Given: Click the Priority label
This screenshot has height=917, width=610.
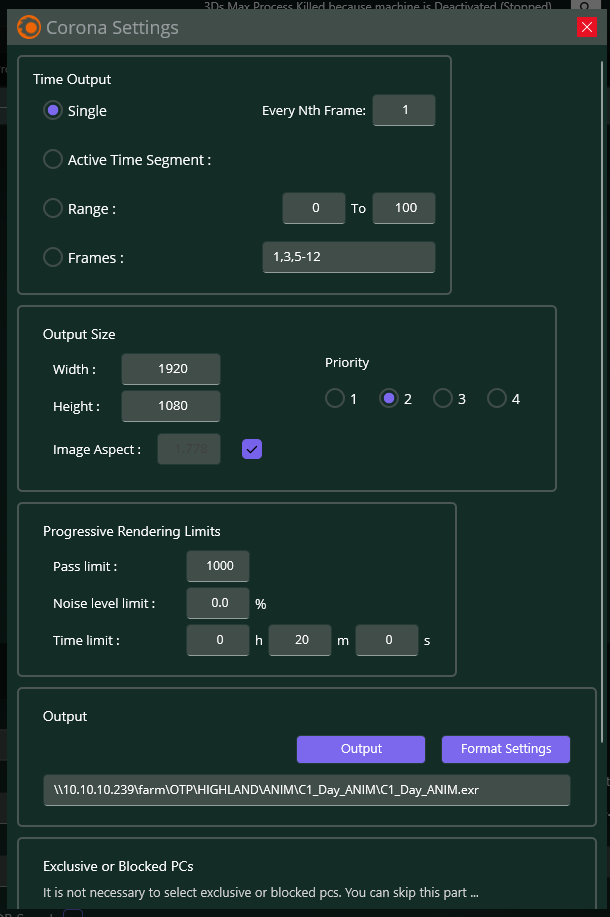Looking at the screenshot, I should click(347, 363).
